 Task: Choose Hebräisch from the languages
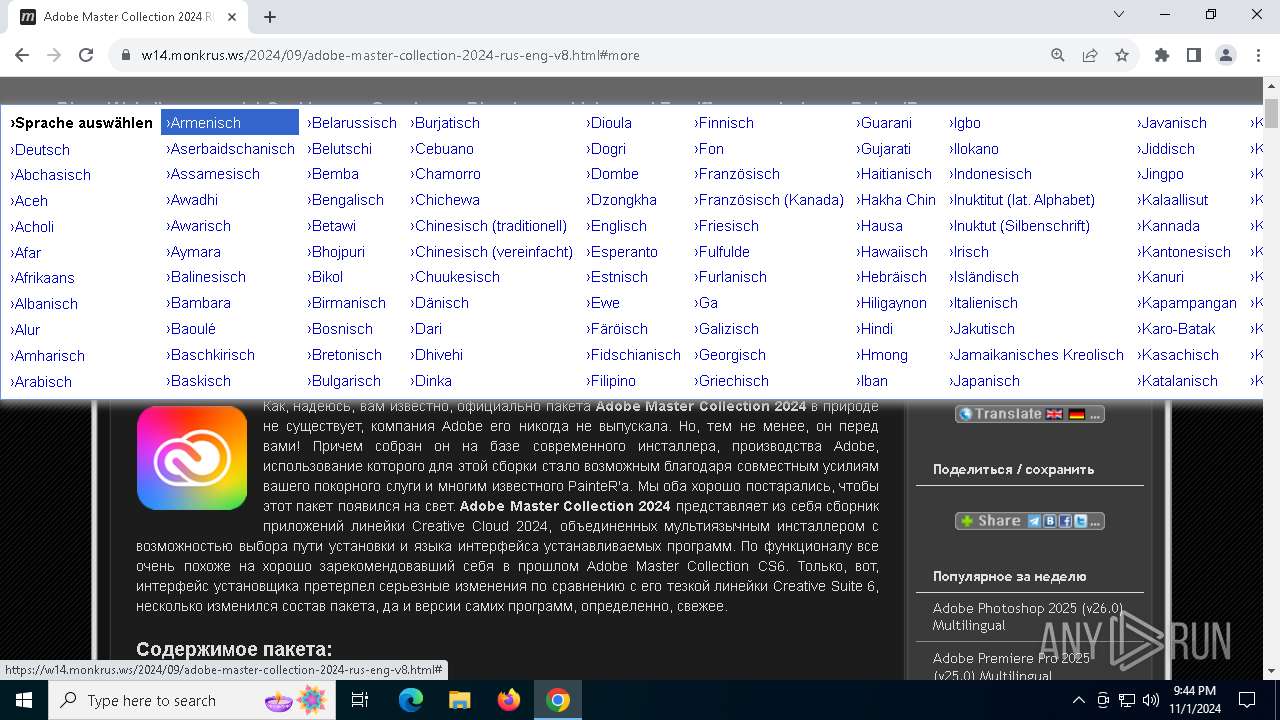coord(892,277)
